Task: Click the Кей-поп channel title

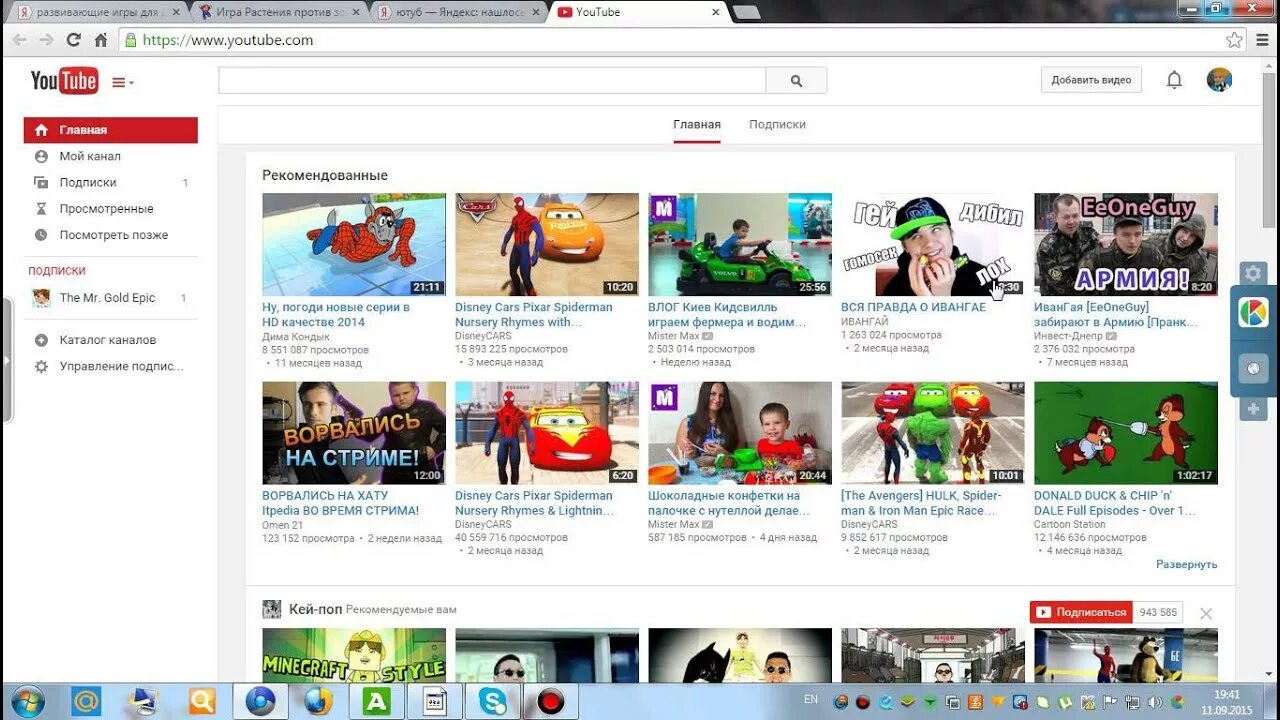Action: click(315, 609)
